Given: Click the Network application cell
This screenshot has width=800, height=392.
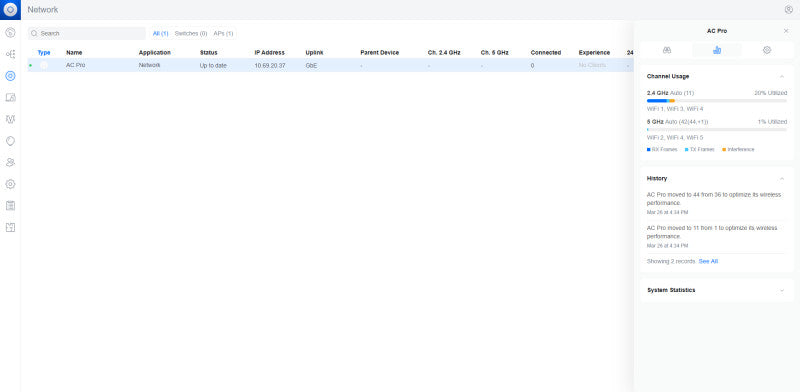Looking at the screenshot, I should [149, 65].
